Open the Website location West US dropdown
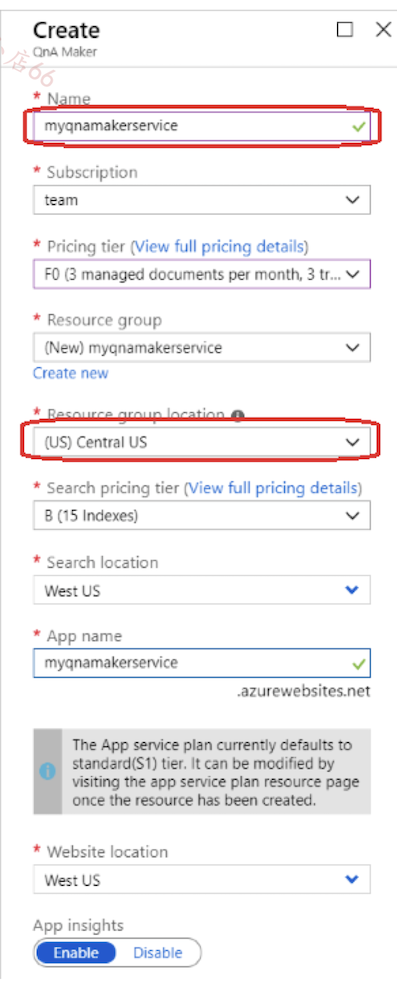The height and width of the screenshot is (981, 397). click(201, 880)
